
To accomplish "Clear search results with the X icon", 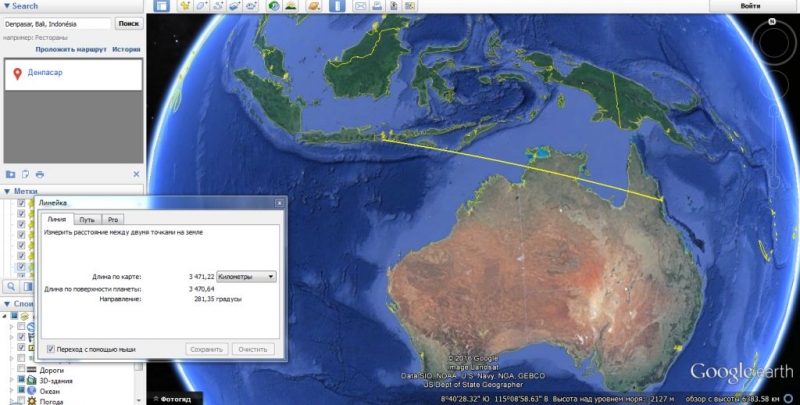I will pyautogui.click(x=136, y=174).
